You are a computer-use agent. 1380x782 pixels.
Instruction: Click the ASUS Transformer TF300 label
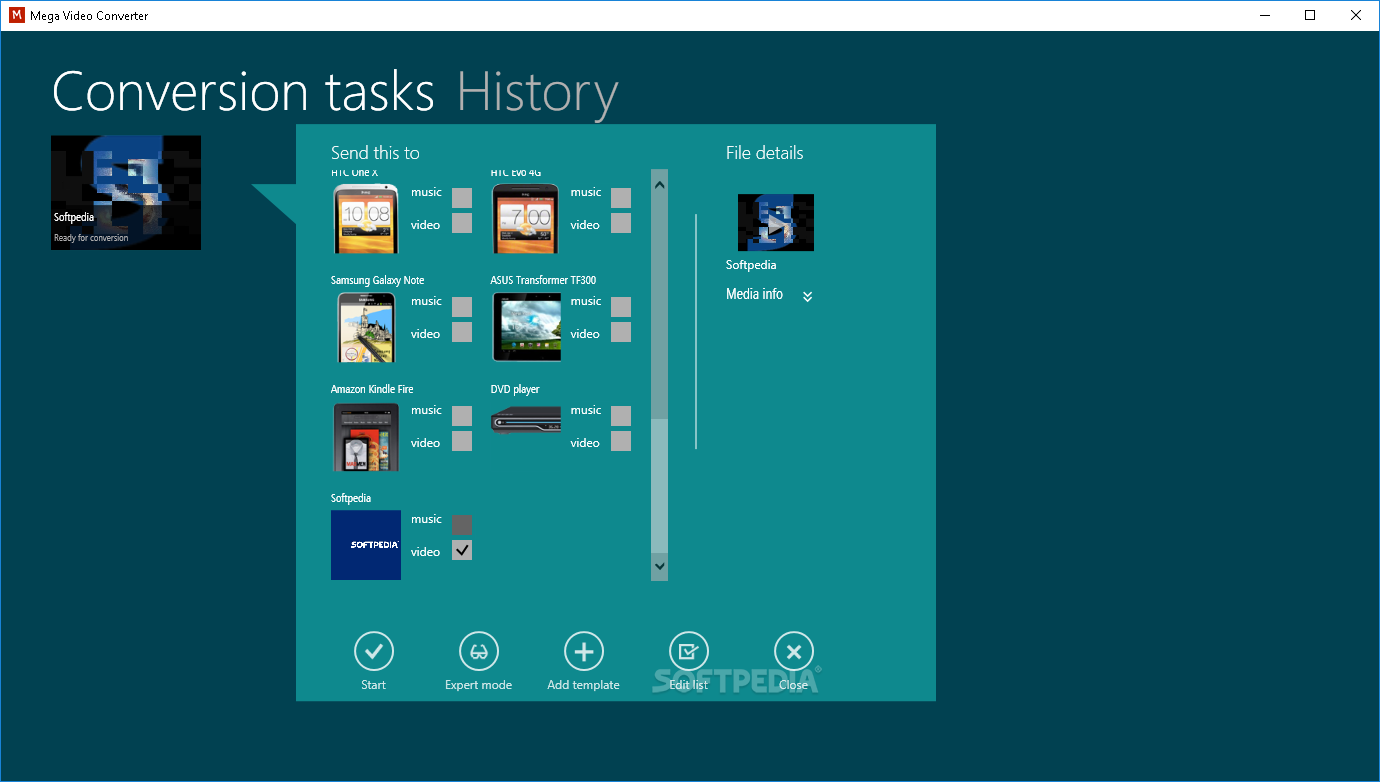[x=543, y=280]
